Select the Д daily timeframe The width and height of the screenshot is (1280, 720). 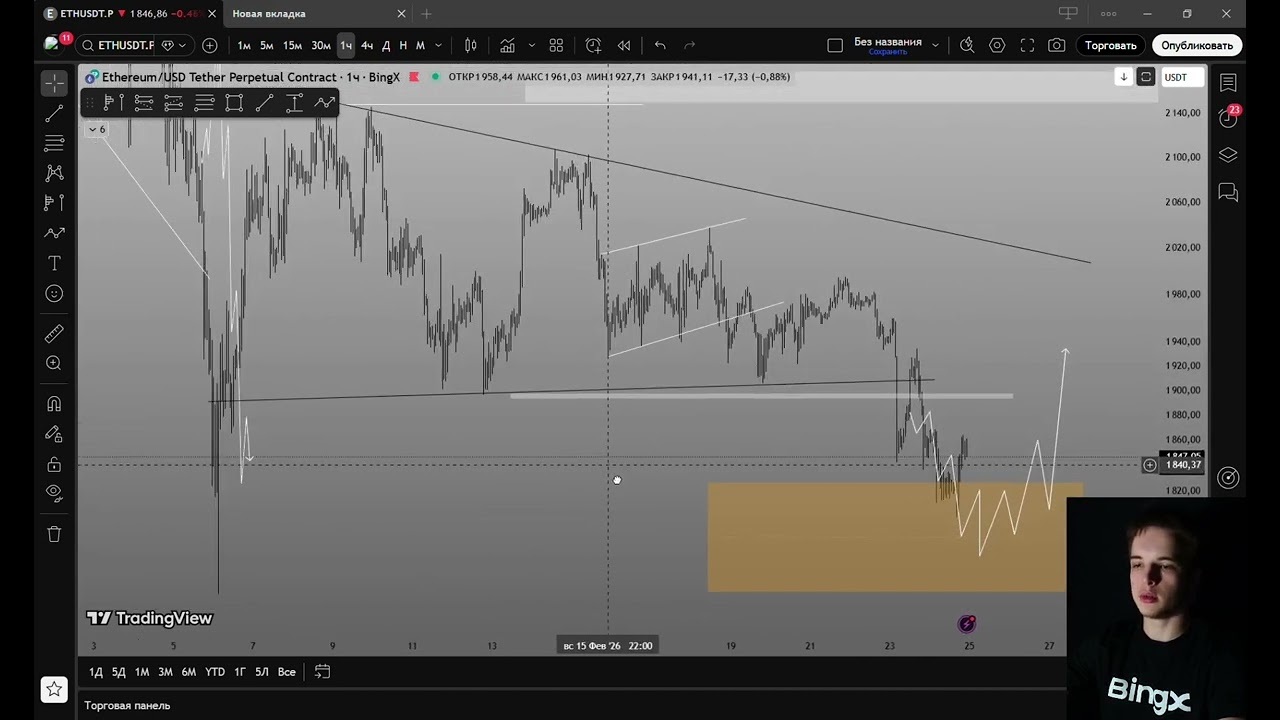[x=386, y=45]
